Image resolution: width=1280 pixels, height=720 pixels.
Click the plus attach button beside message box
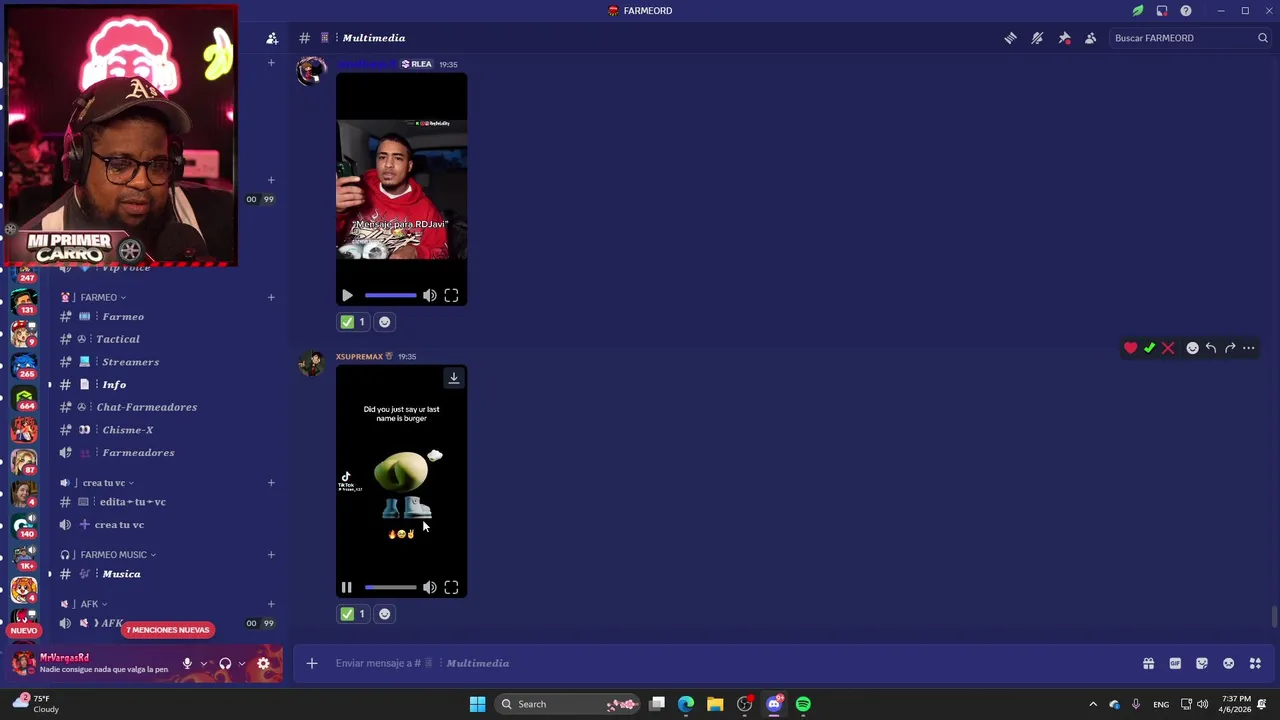point(312,663)
